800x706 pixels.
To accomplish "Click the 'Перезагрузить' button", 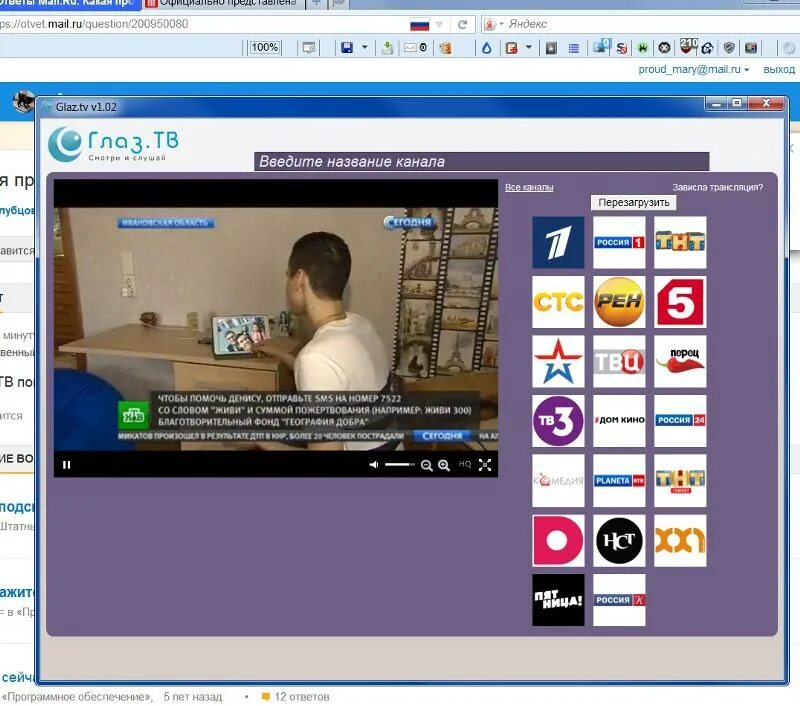I will (x=634, y=203).
